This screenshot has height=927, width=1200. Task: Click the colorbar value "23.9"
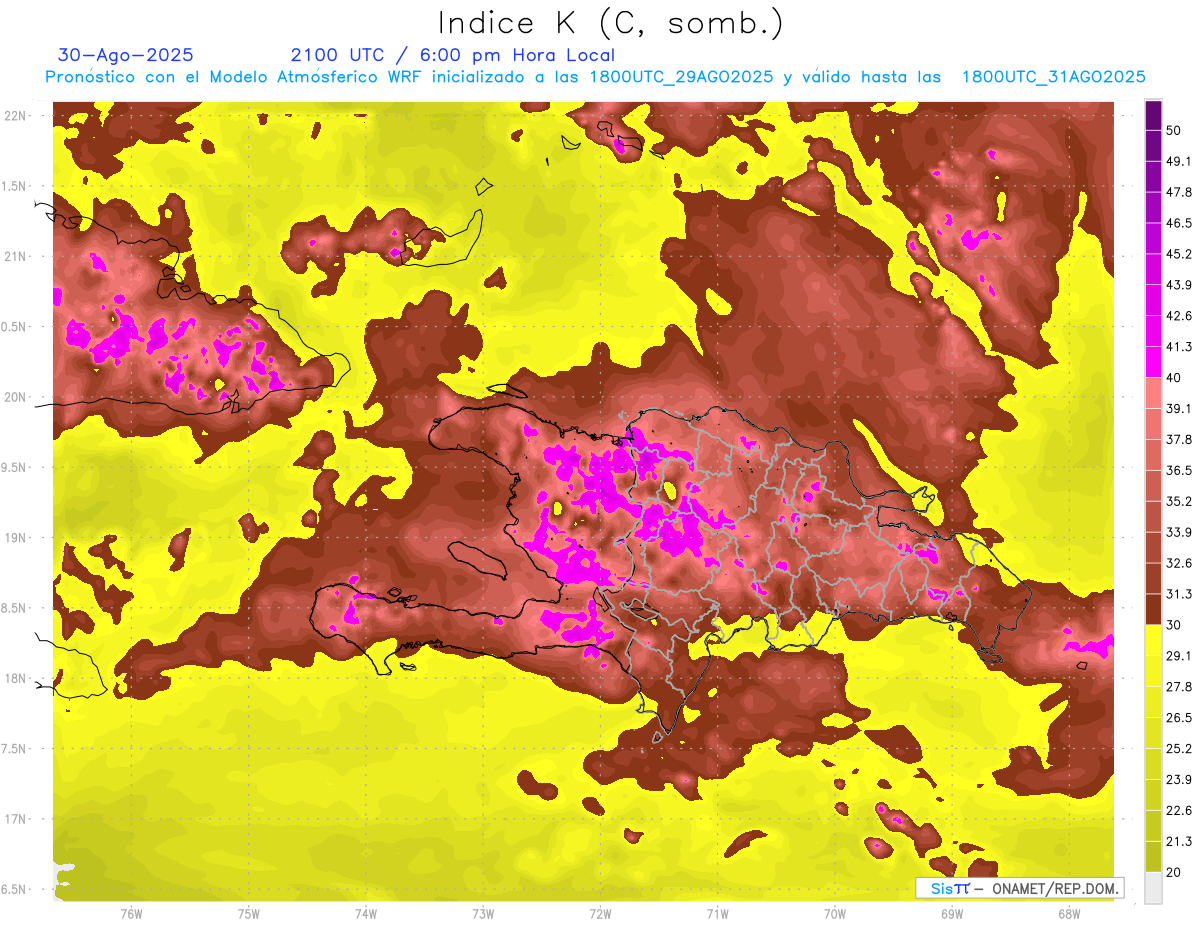point(1179,780)
